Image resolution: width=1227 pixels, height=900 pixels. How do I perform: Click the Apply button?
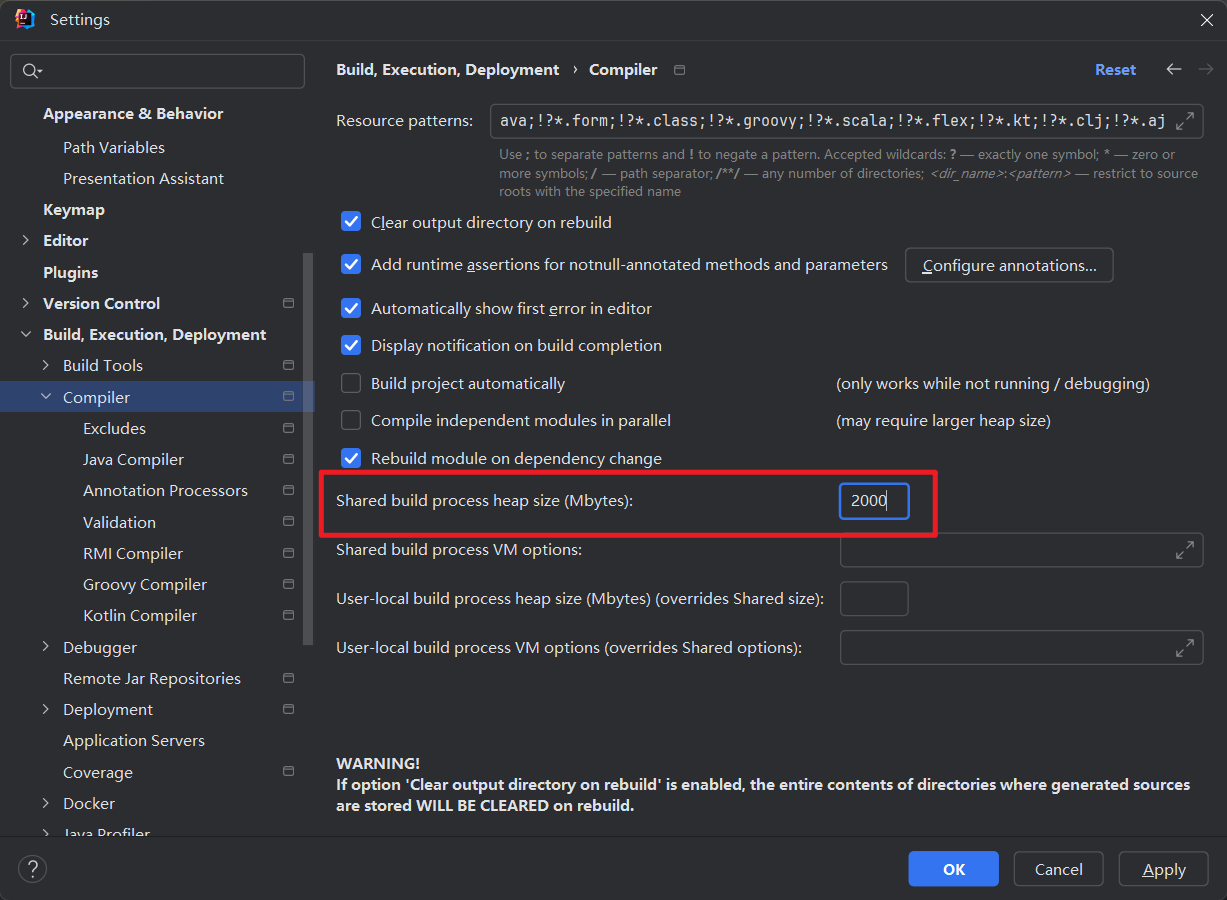(x=1163, y=869)
